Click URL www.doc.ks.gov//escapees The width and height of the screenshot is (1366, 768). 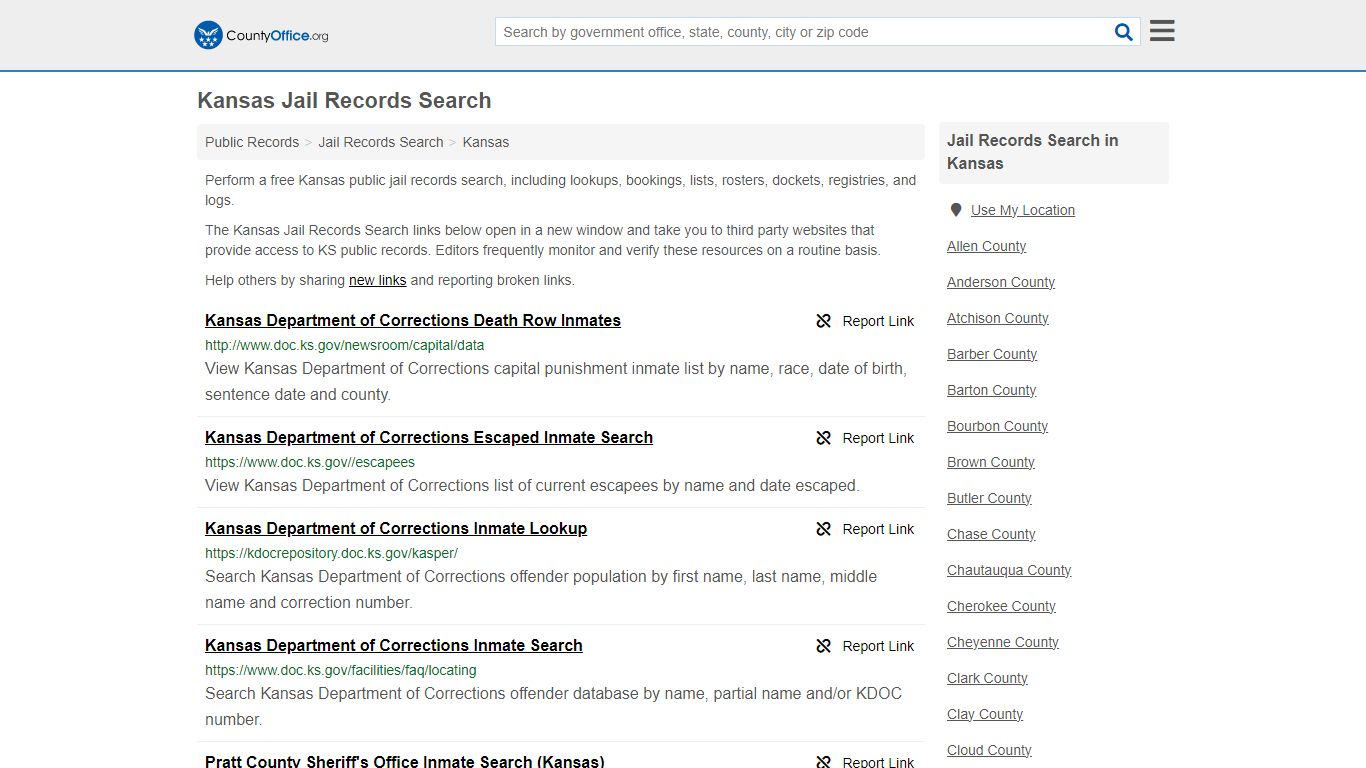pos(310,462)
